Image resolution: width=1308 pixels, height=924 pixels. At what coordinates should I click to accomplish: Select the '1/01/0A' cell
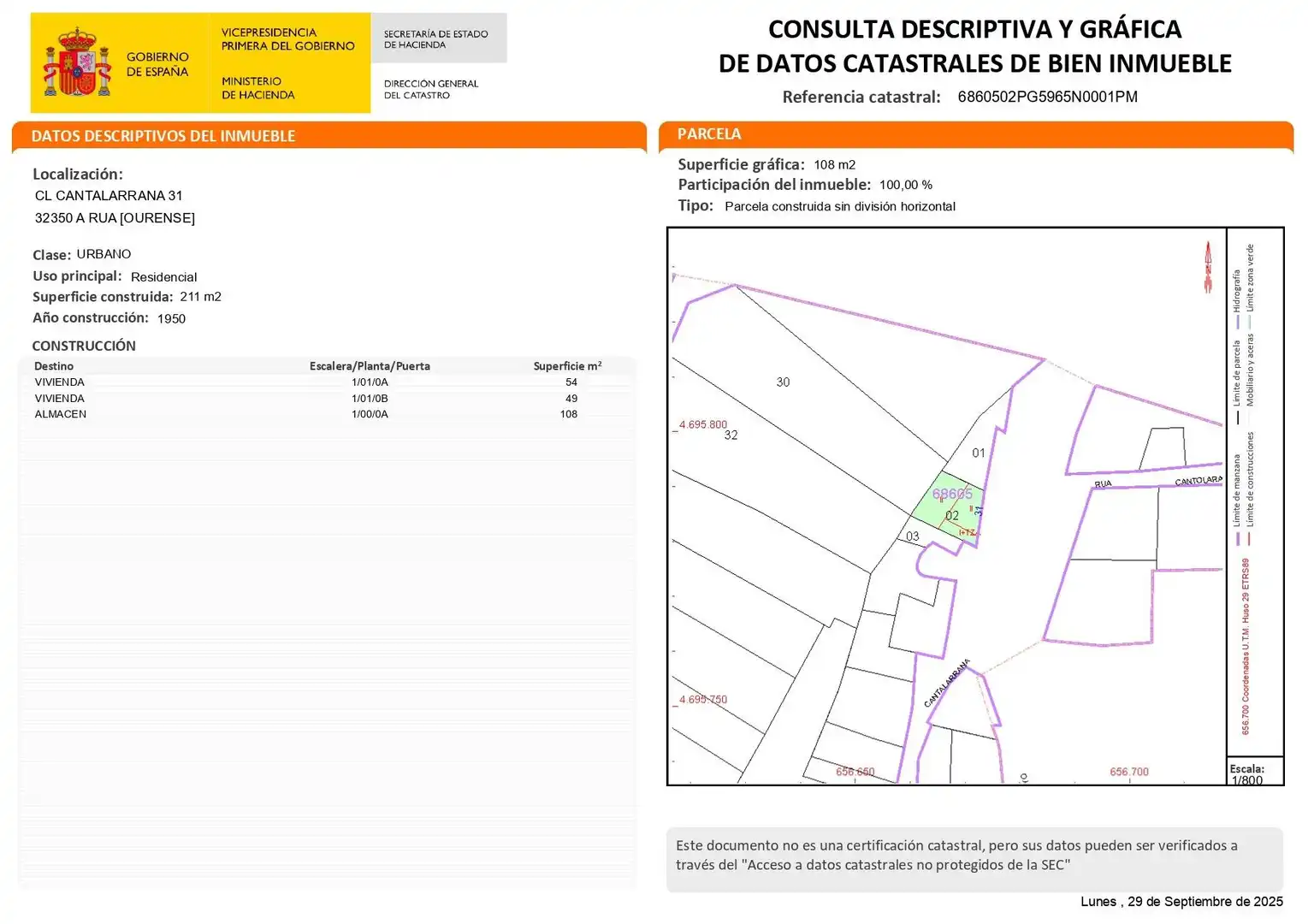click(x=370, y=382)
